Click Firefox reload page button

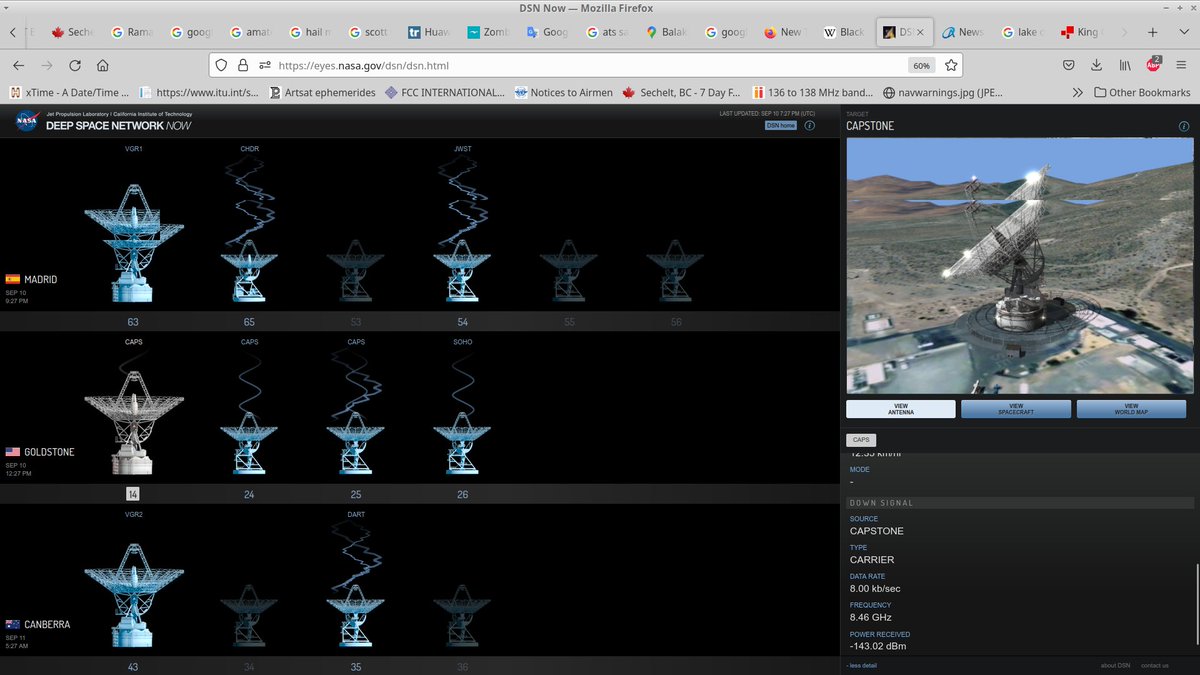pos(75,65)
